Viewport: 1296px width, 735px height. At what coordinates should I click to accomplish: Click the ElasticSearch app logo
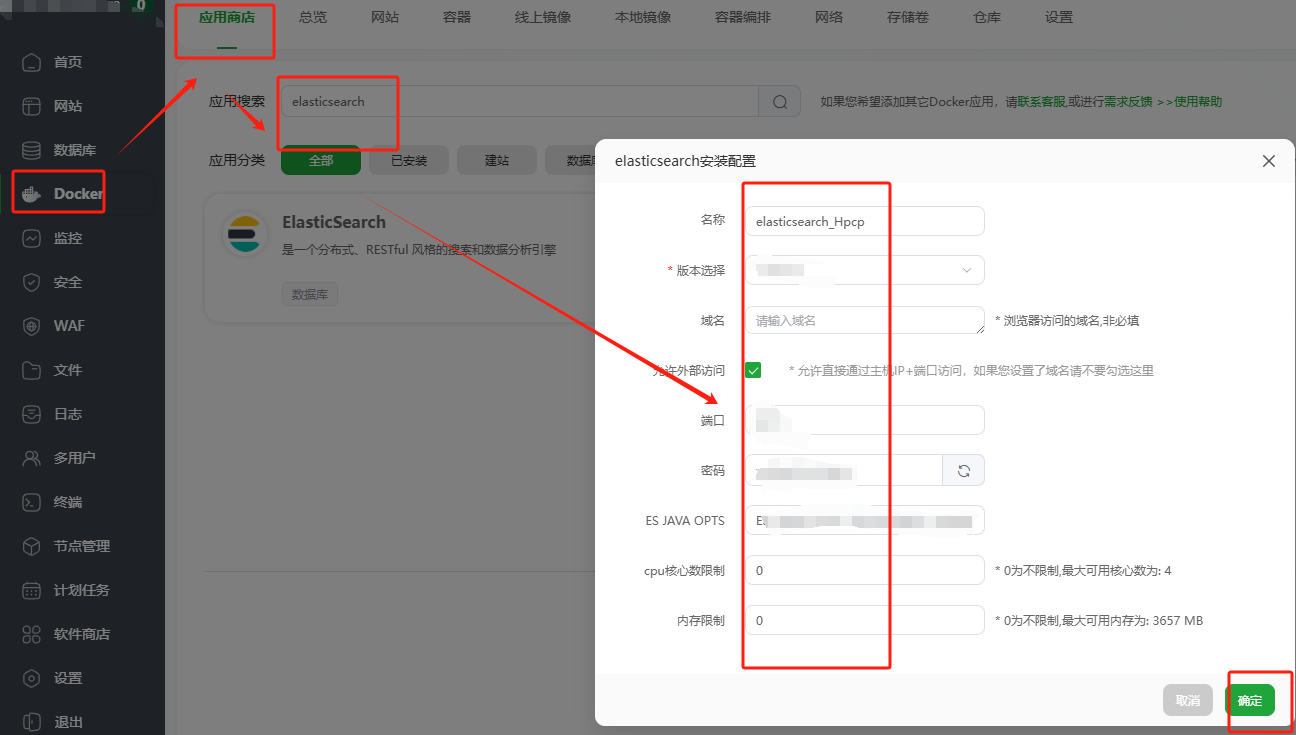(245, 234)
